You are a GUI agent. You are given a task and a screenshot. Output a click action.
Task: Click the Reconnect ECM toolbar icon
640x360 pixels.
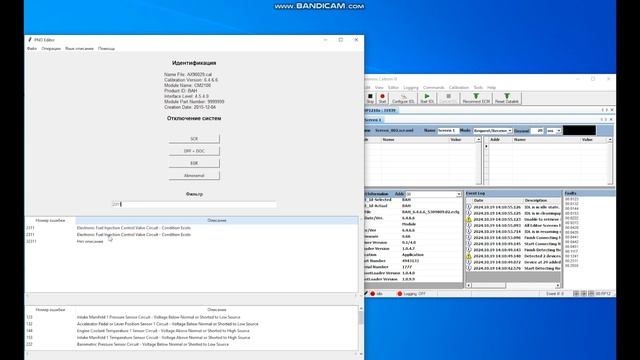[476, 98]
